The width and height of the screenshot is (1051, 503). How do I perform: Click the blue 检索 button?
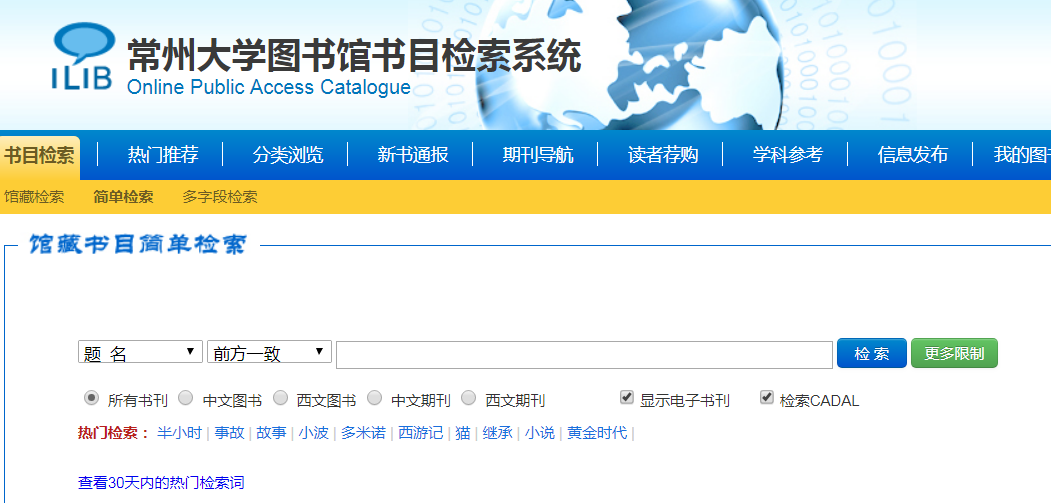pyautogui.click(x=871, y=353)
